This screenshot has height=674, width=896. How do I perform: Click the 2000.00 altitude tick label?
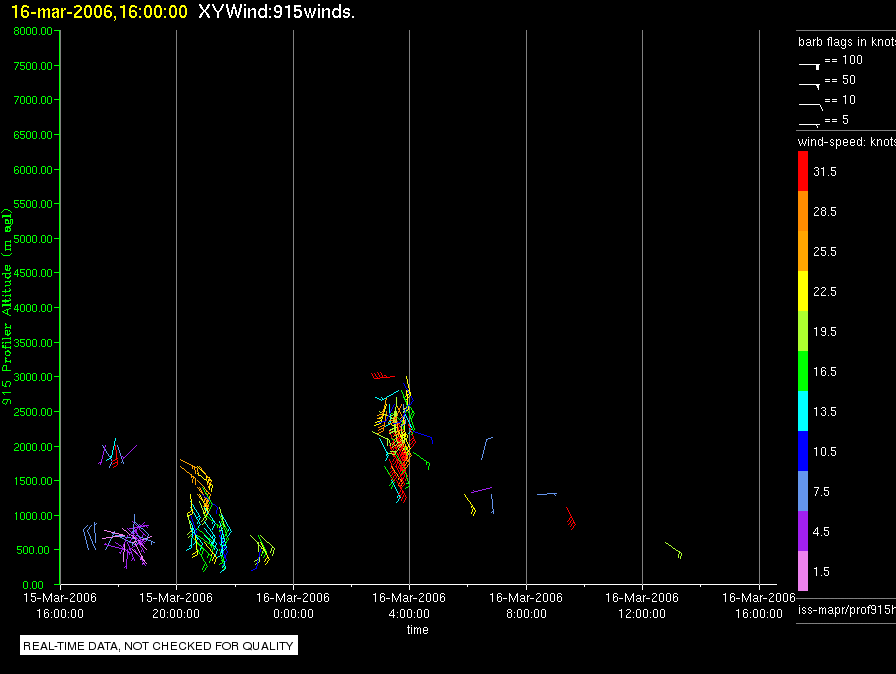[x=33, y=447]
